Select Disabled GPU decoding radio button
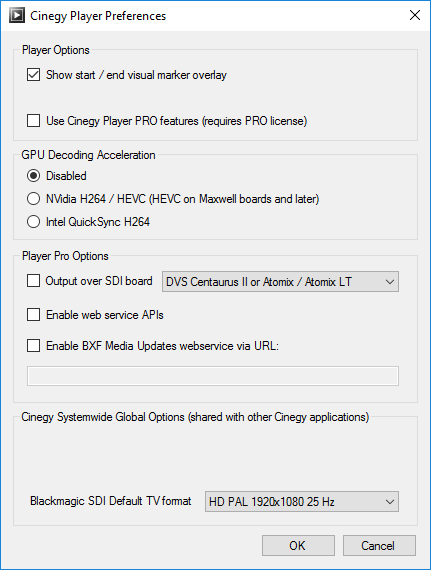This screenshot has width=431, height=570. (x=33, y=176)
